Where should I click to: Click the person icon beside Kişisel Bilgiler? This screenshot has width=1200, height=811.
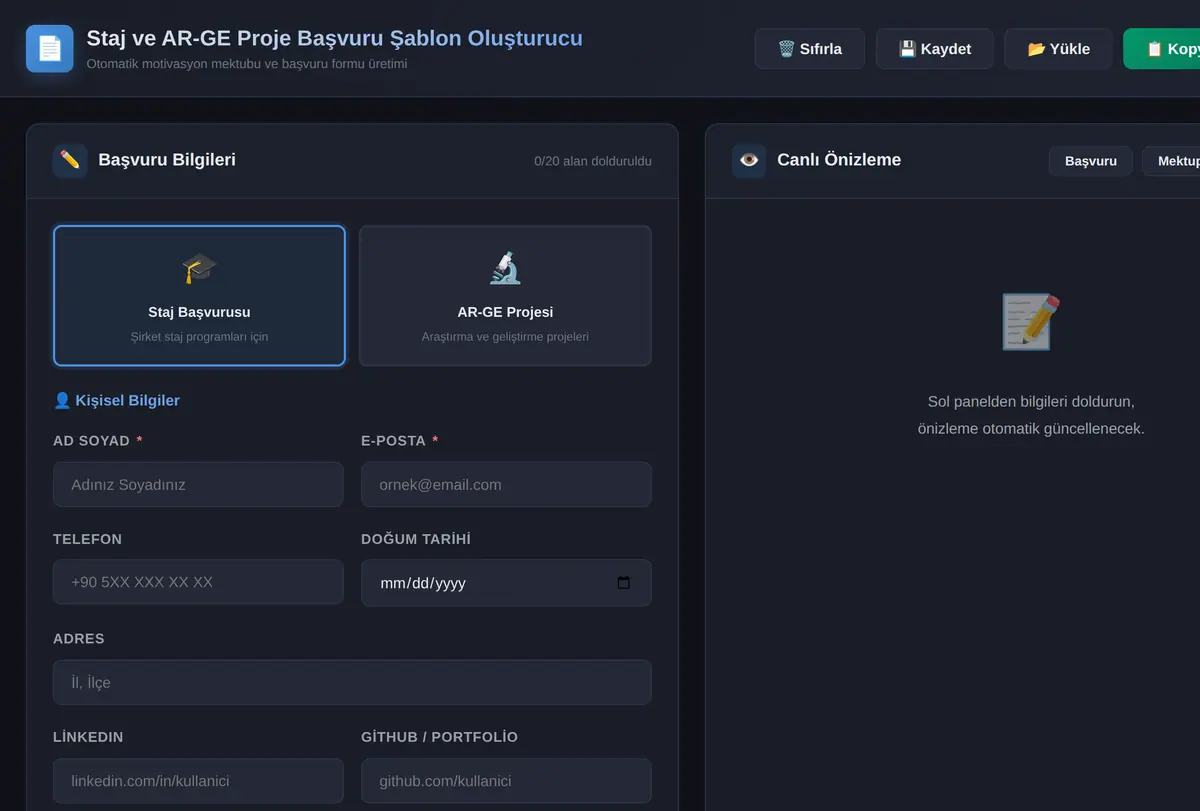click(62, 400)
